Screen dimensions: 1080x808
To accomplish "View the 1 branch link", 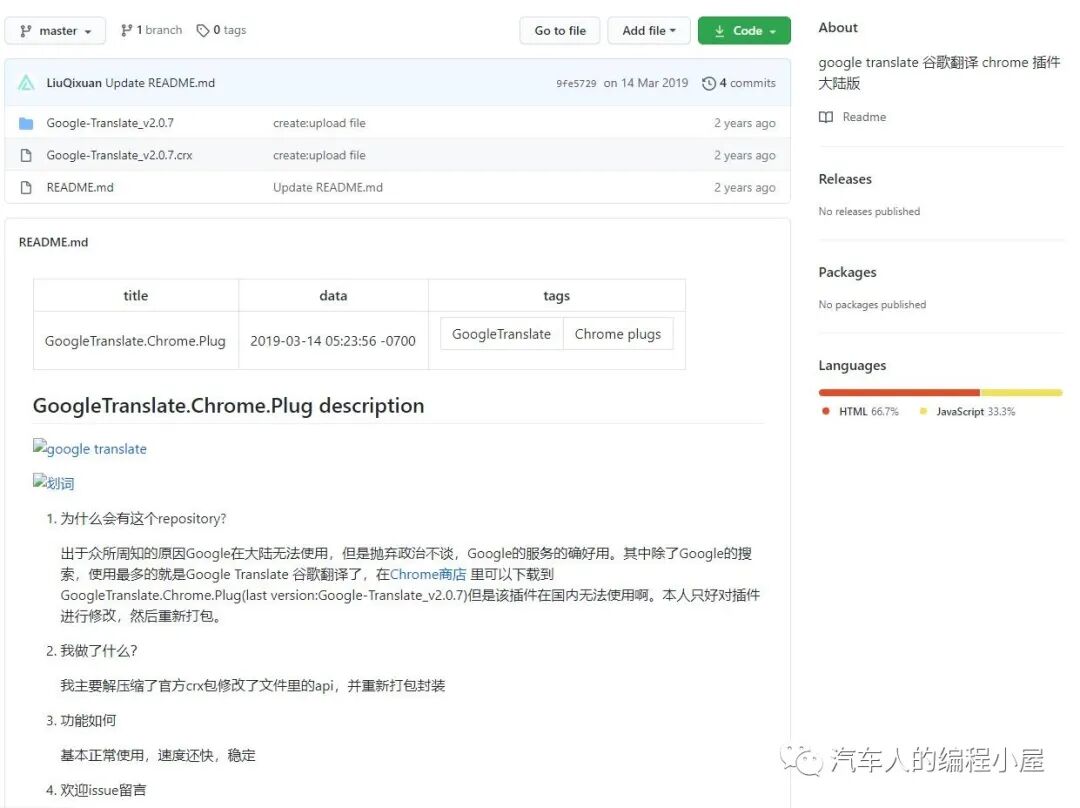I will 152,30.
